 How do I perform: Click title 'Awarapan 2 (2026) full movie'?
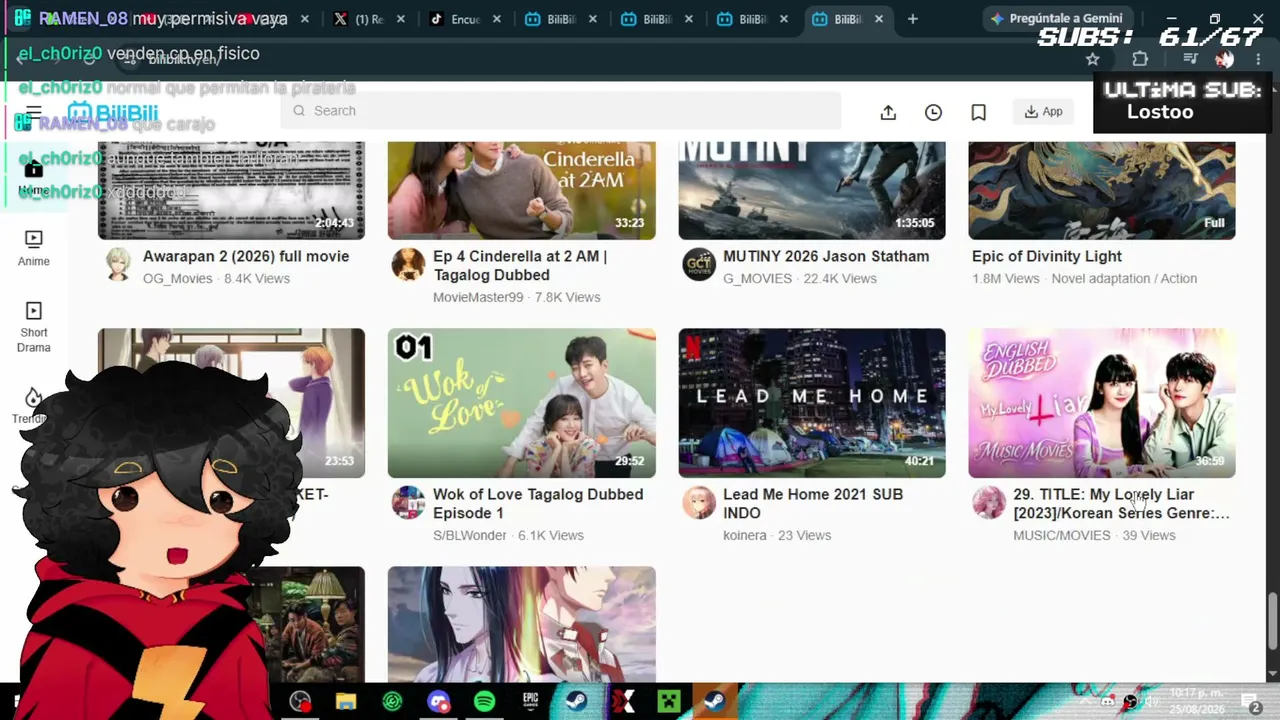coord(246,256)
